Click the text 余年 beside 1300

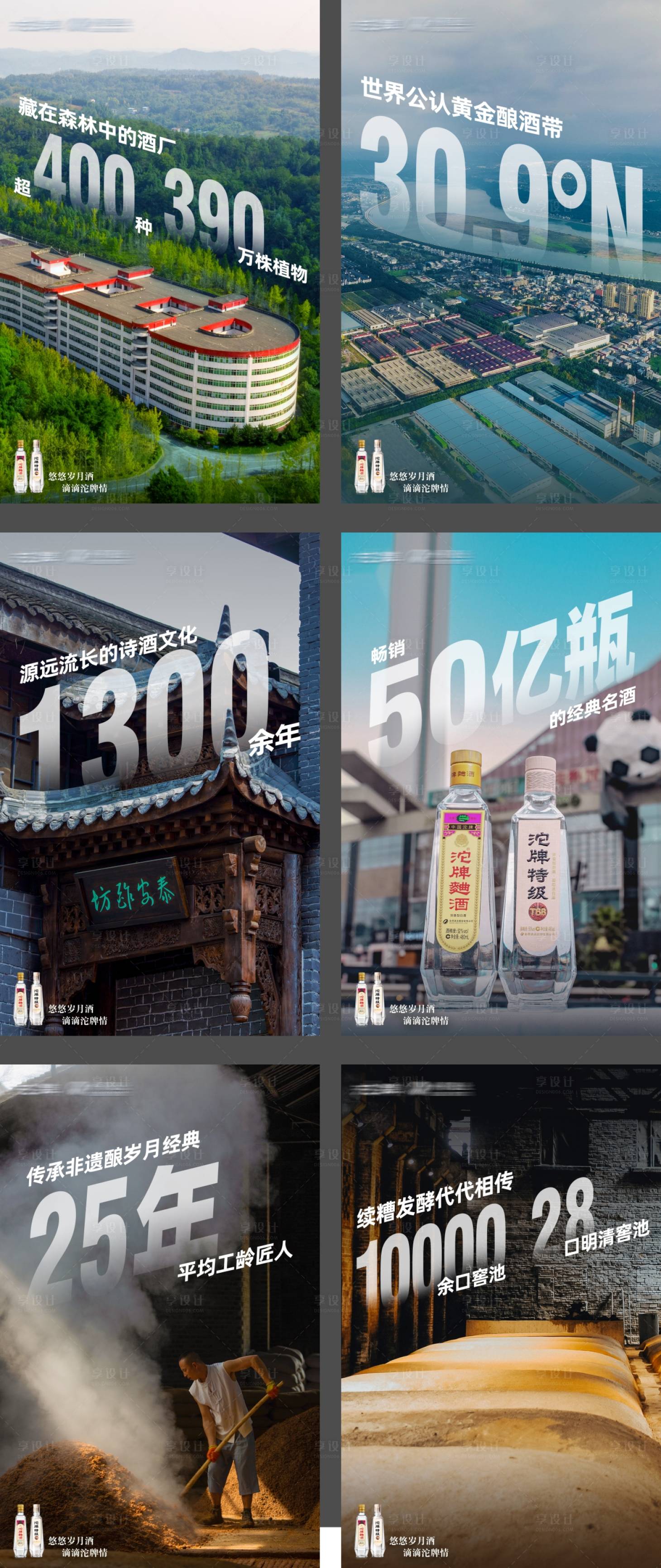pos(274,738)
